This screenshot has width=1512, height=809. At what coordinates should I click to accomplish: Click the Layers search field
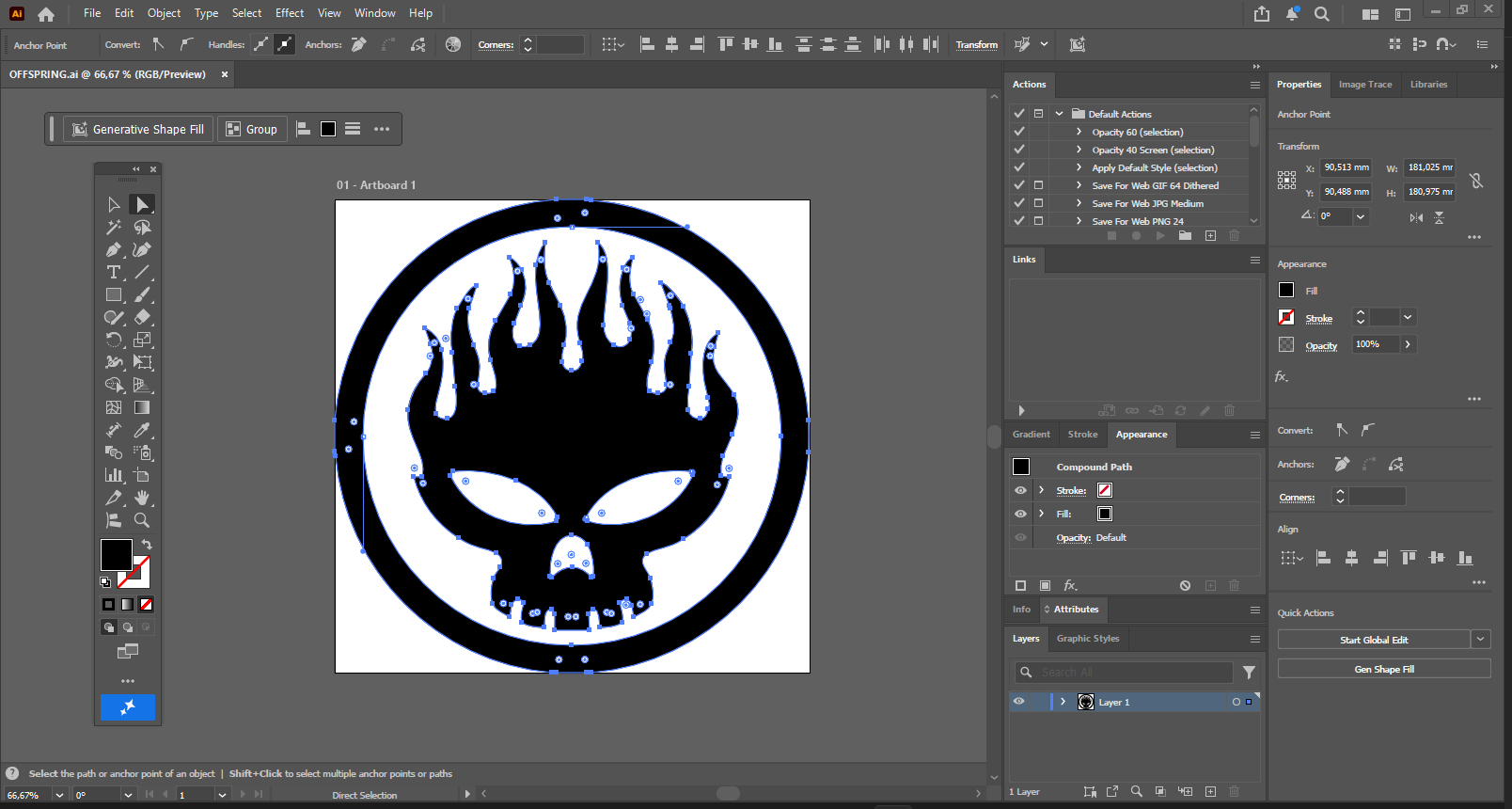(1124, 672)
